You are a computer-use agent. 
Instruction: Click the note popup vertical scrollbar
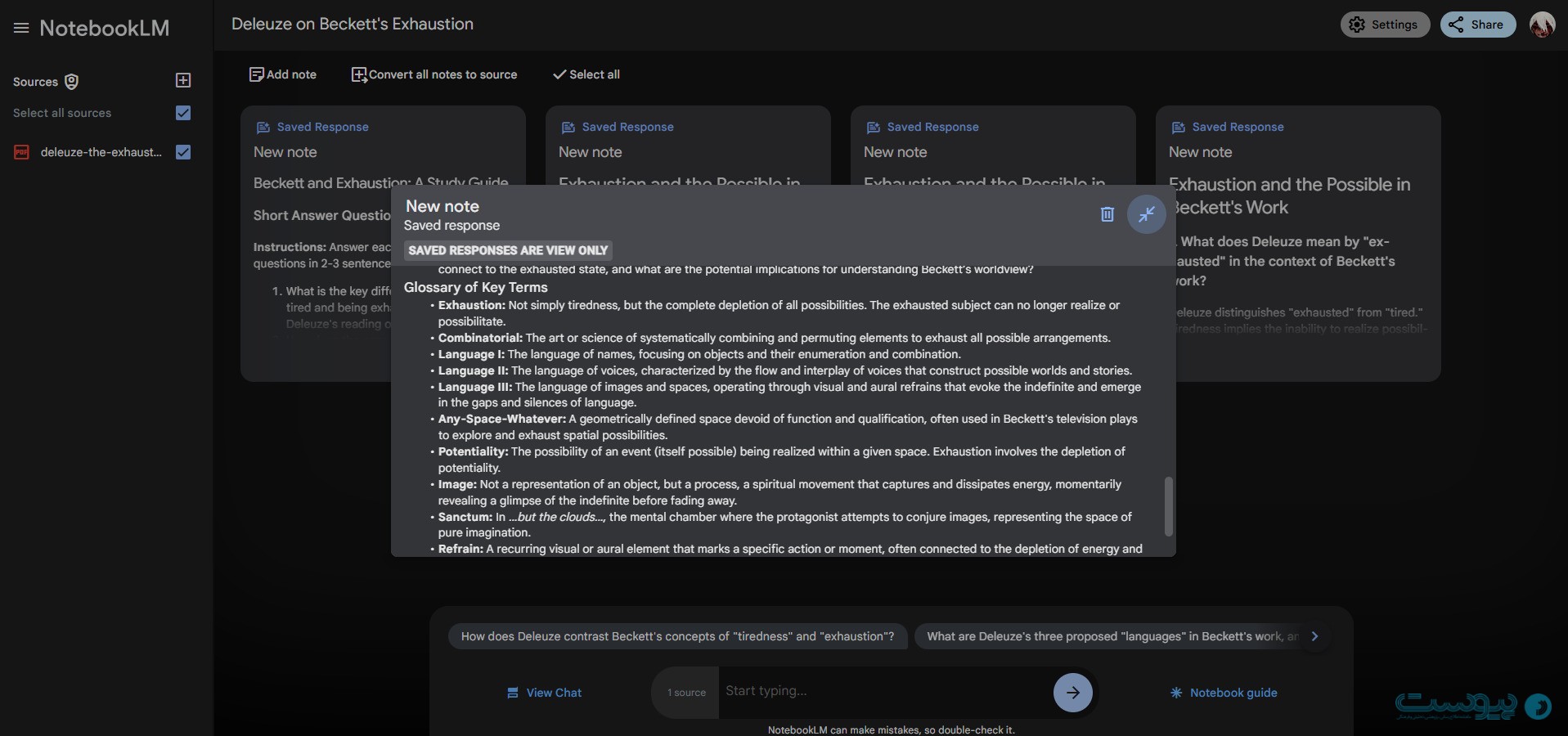(1168, 506)
